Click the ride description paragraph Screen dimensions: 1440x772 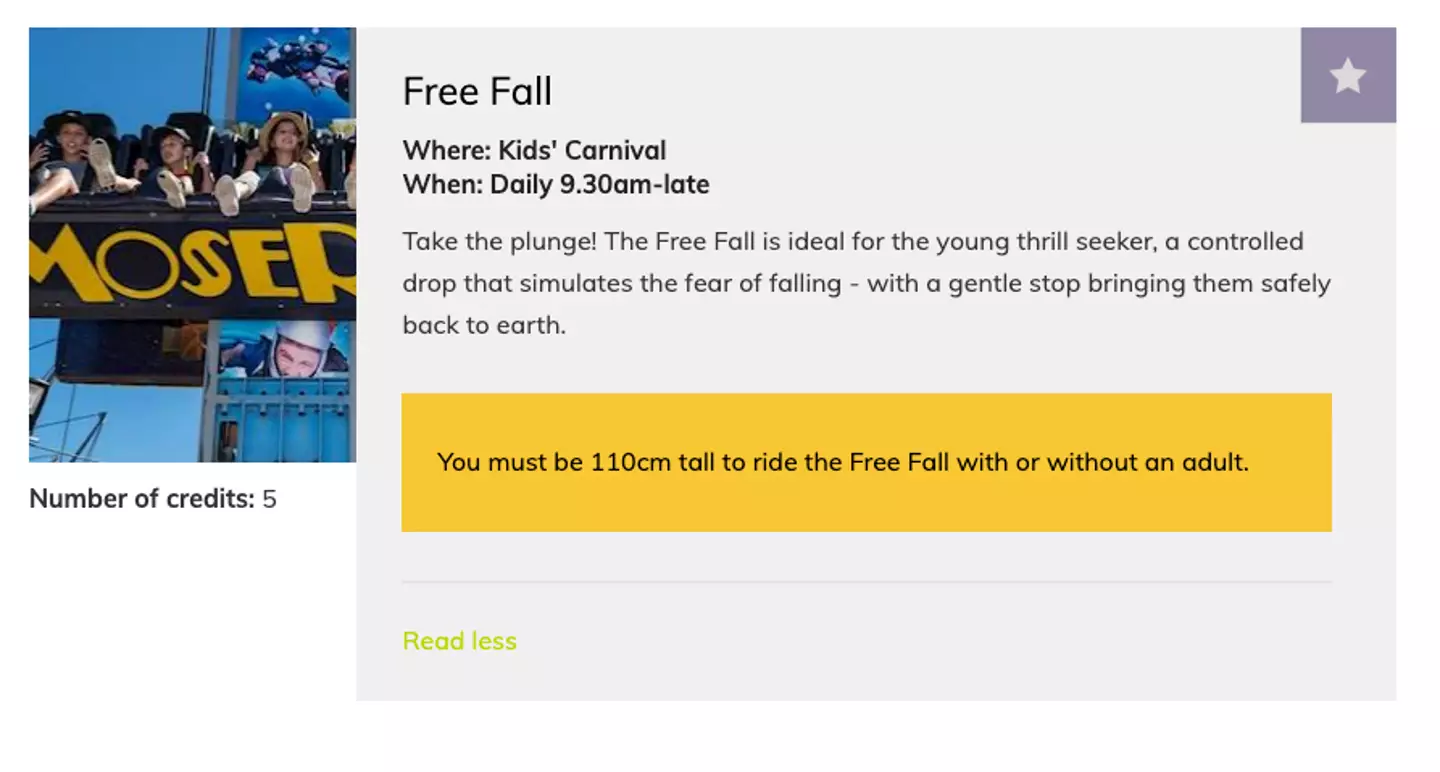pos(866,283)
